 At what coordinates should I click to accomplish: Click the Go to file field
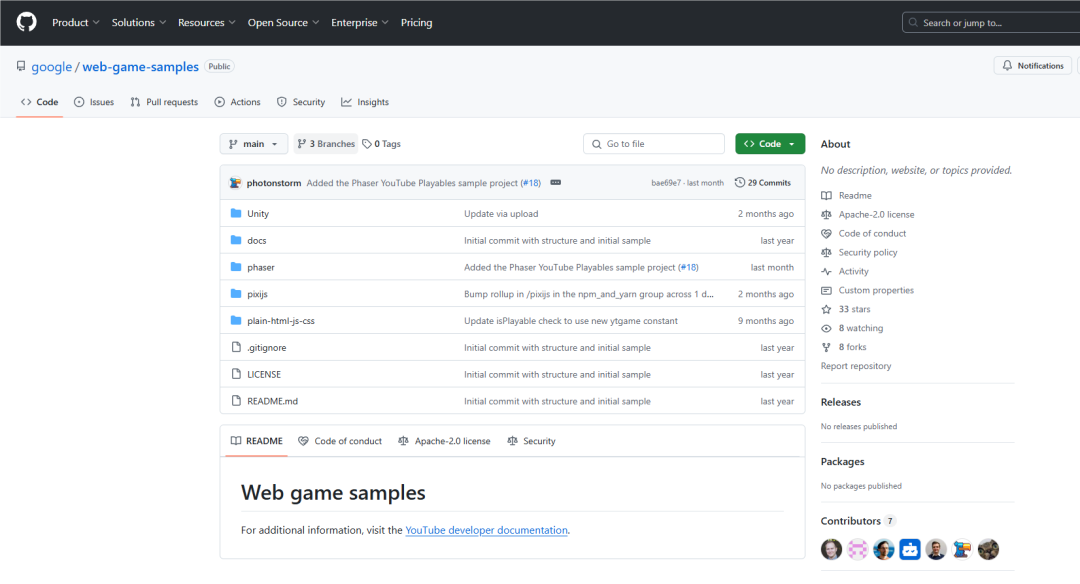point(654,144)
